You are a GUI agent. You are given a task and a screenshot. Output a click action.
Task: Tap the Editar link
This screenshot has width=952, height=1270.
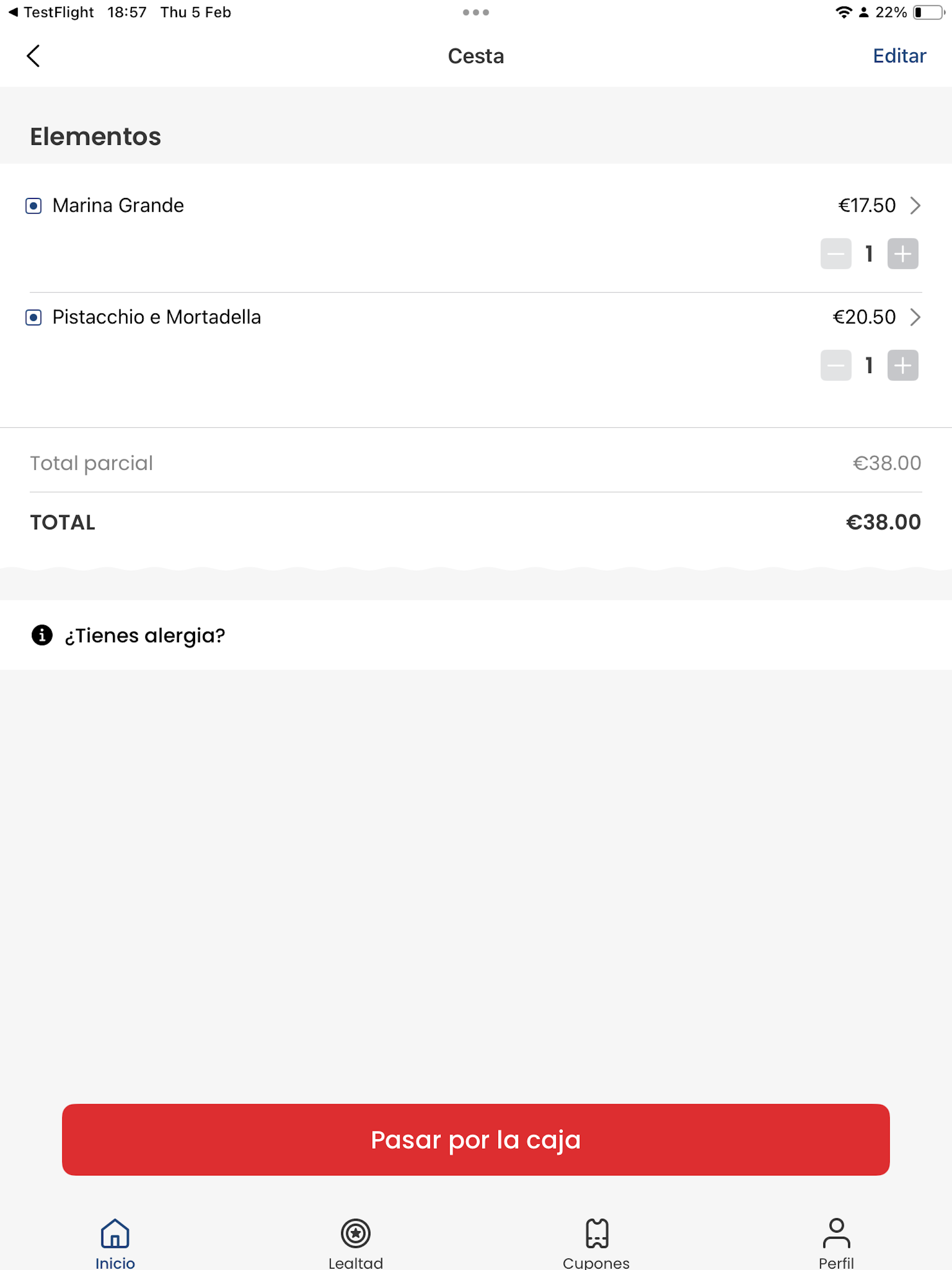[x=899, y=56]
